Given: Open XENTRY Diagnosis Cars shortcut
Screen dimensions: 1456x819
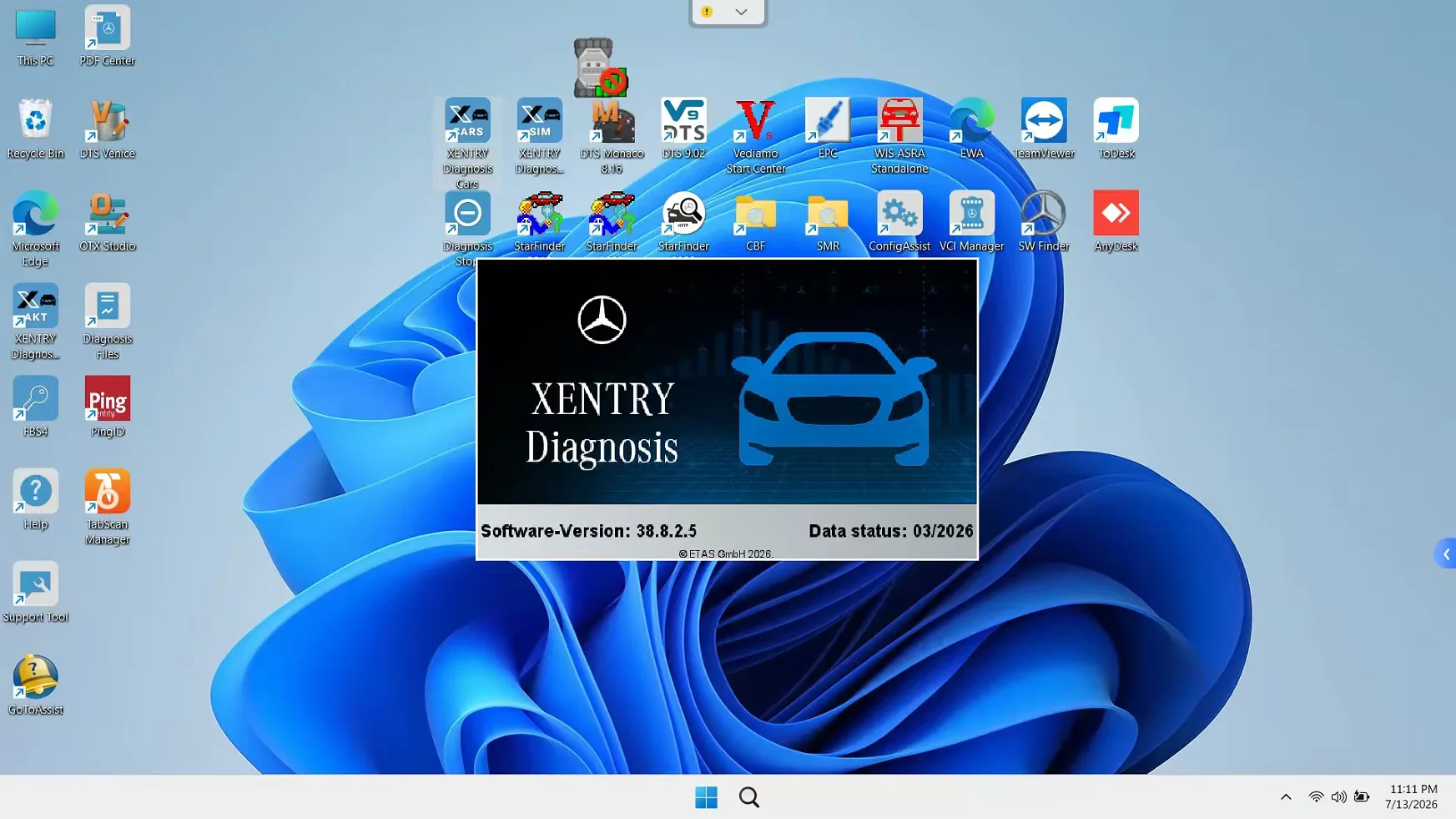Looking at the screenshot, I should pyautogui.click(x=467, y=122).
